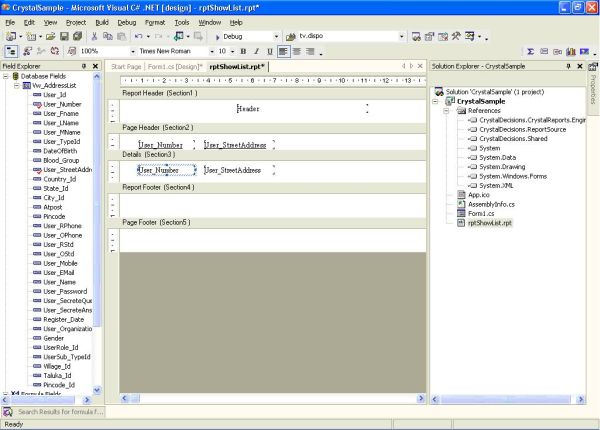The height and width of the screenshot is (430, 600).
Task: Open the Format menu
Action: (x=155, y=23)
